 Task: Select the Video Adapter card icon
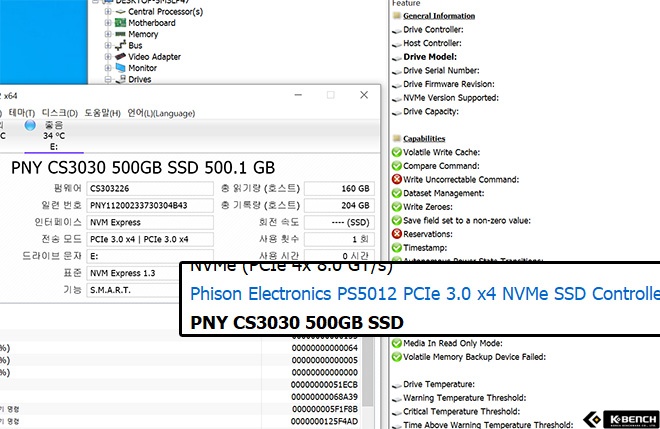tap(121, 56)
